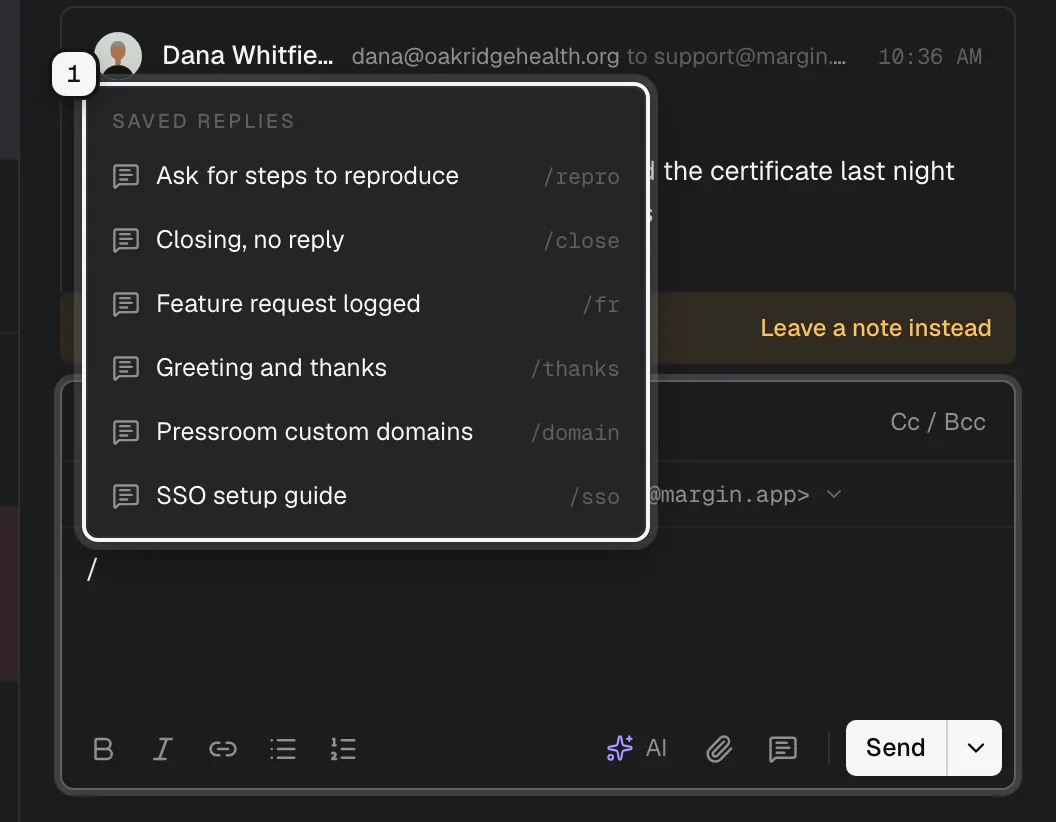
Task: Send the reply
Action: point(896,748)
